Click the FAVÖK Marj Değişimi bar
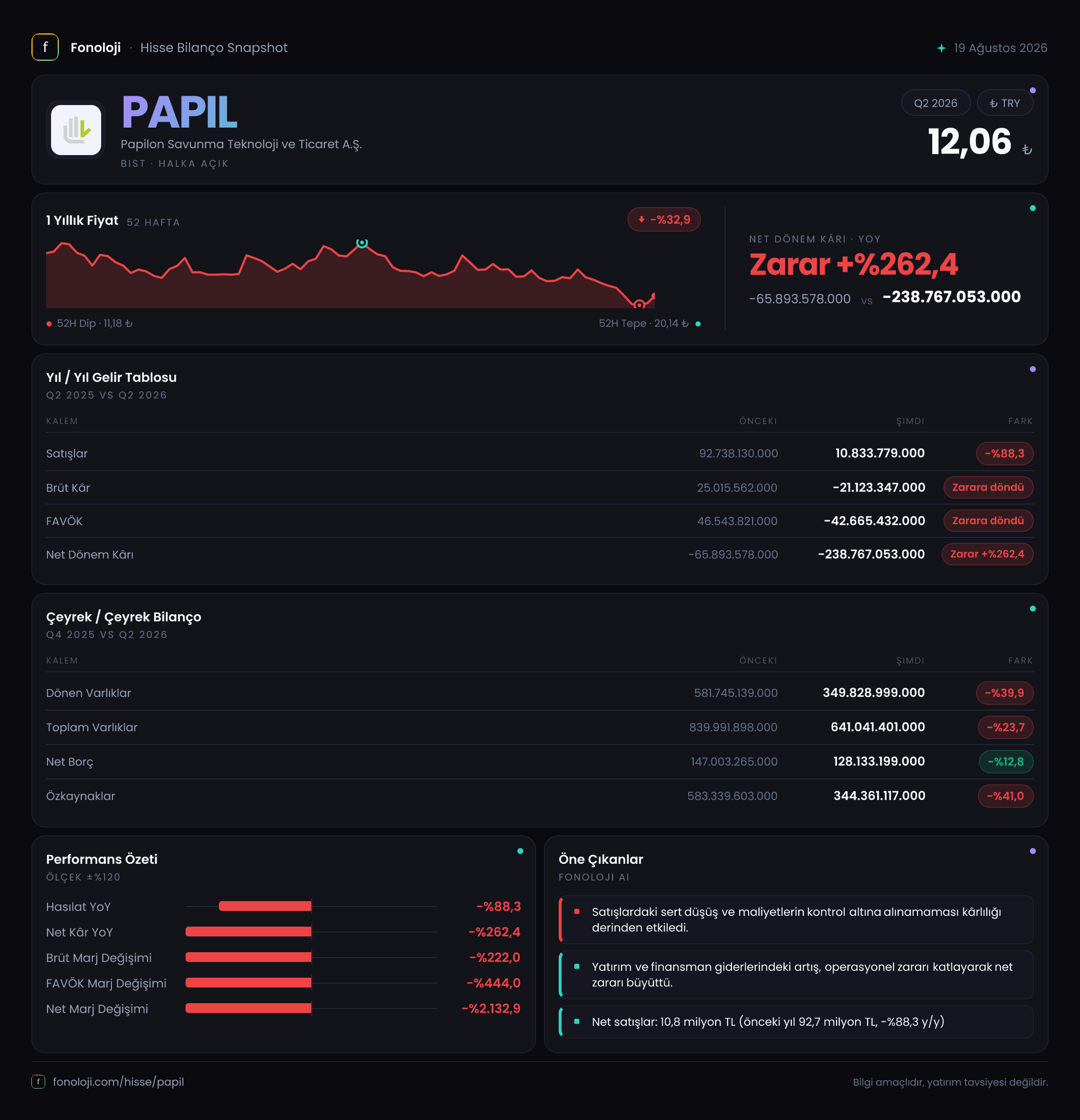Viewport: 1080px width, 1120px height. 248,983
